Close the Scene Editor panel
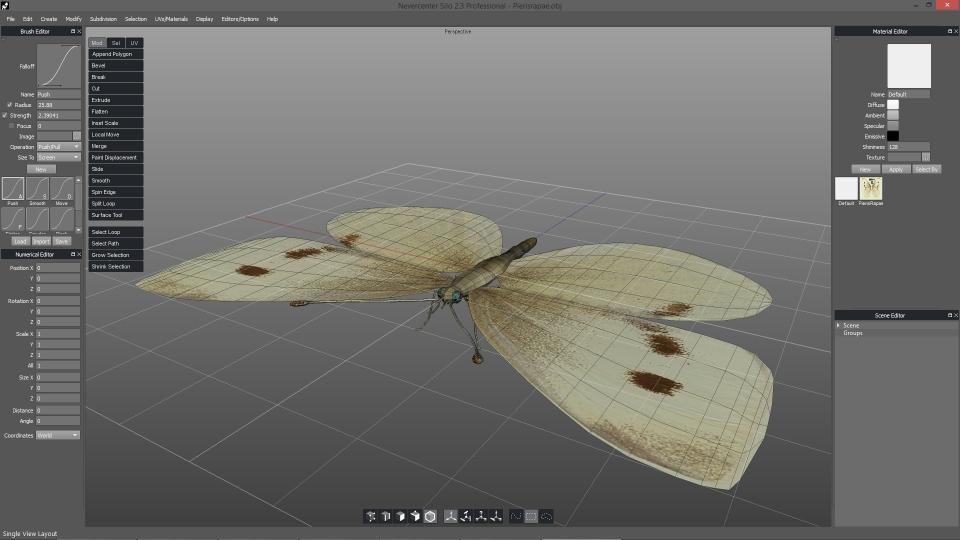 [956, 315]
